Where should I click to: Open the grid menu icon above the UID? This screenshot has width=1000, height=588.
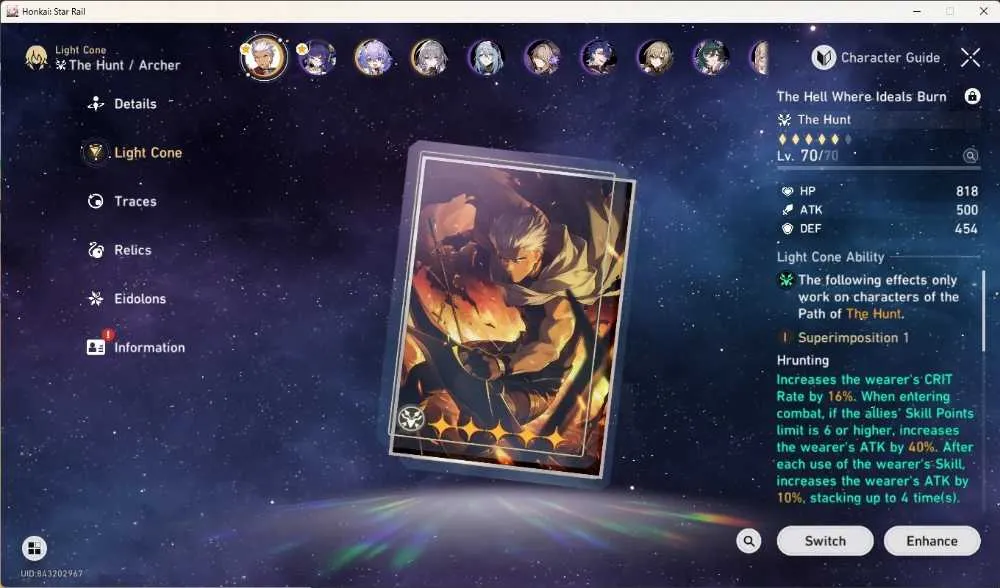(34, 548)
